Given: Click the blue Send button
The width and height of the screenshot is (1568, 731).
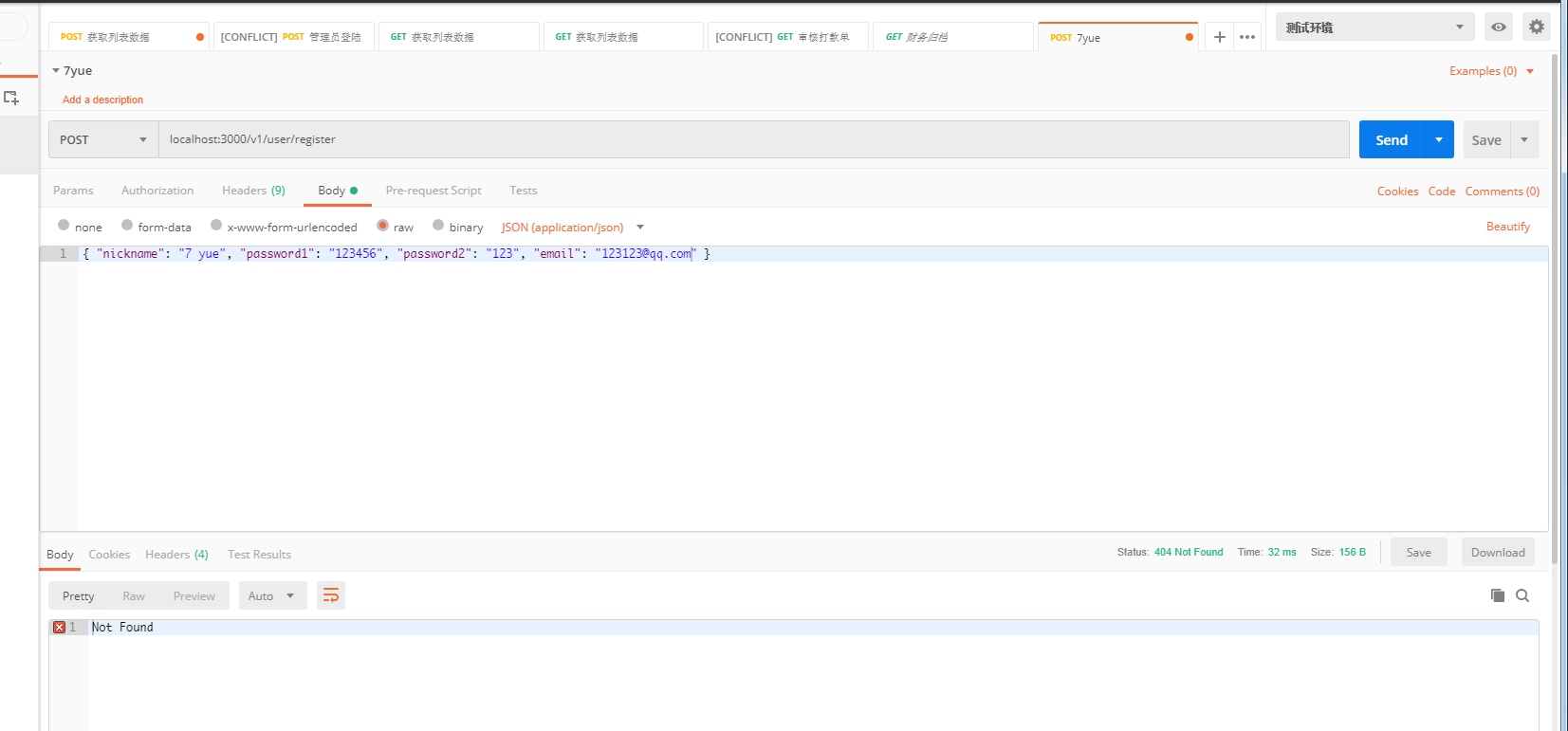Looking at the screenshot, I should click(x=1392, y=139).
